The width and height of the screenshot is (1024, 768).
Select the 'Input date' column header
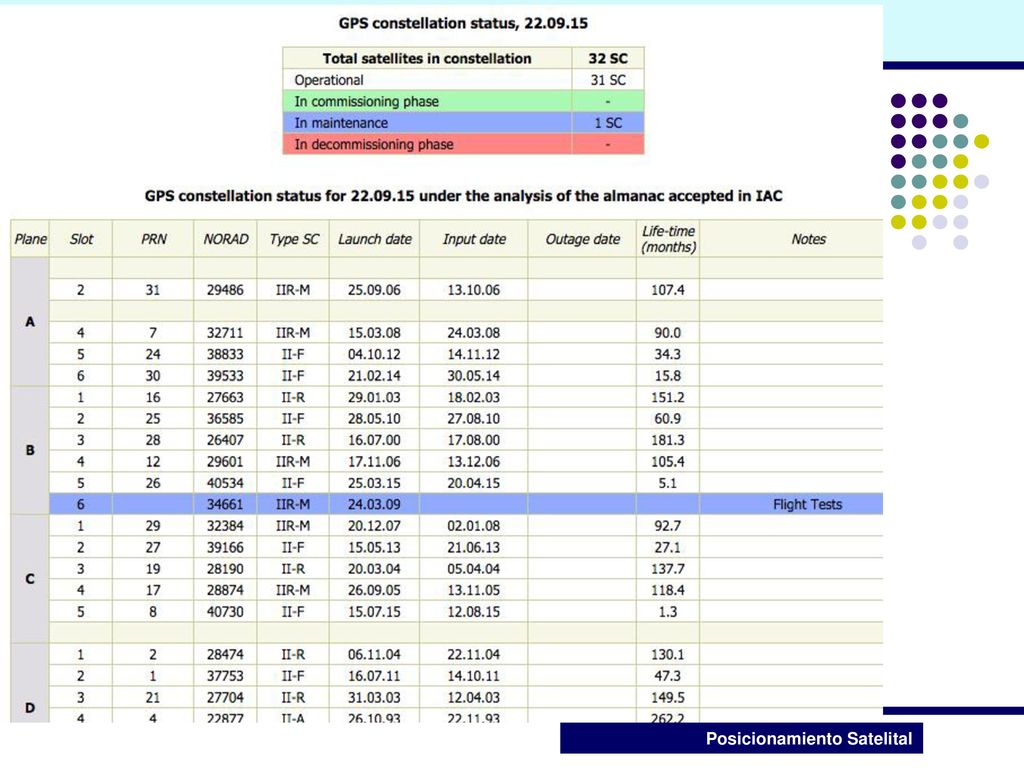[x=474, y=239]
